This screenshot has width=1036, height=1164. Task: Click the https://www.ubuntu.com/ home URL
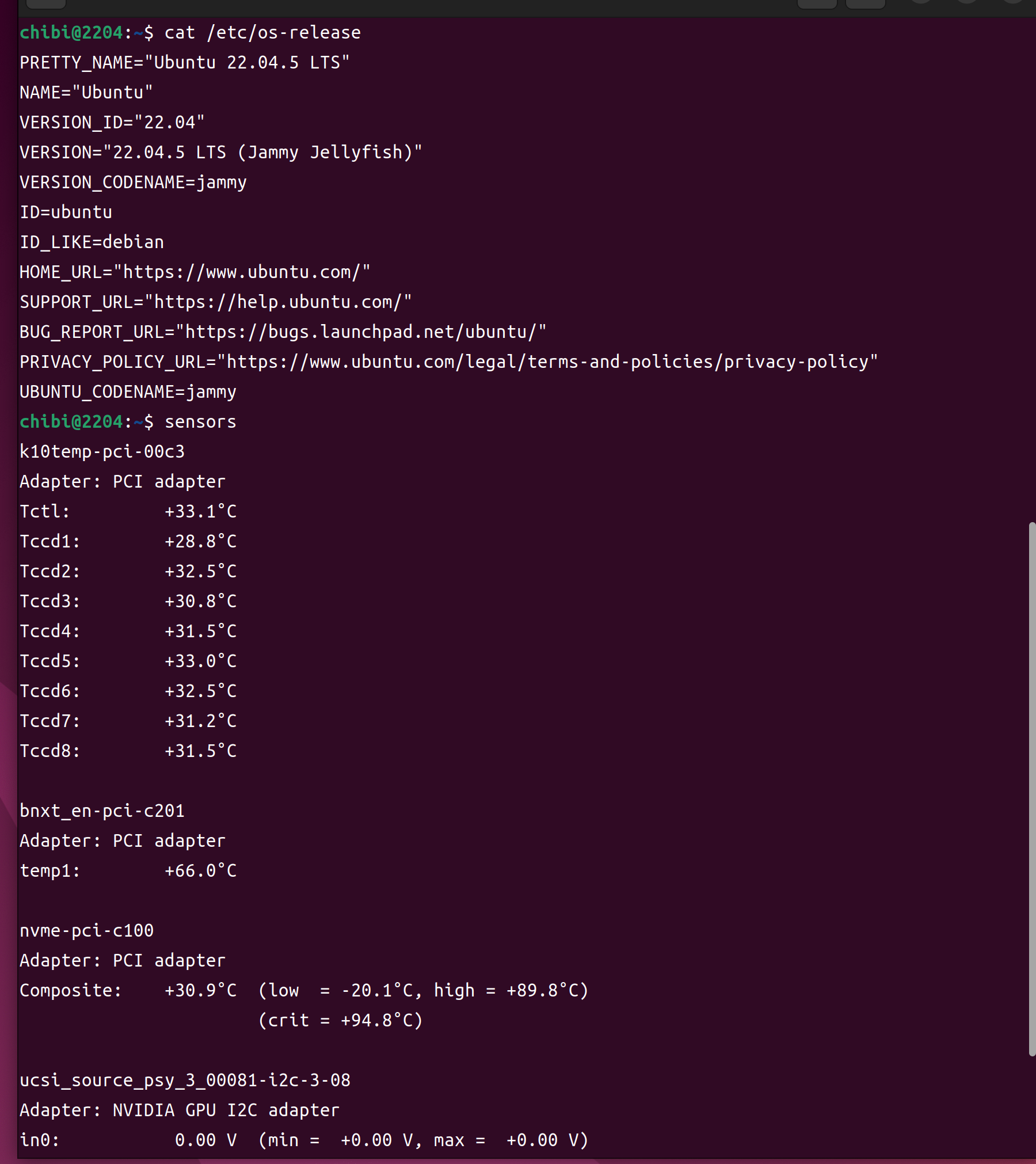click(241, 272)
